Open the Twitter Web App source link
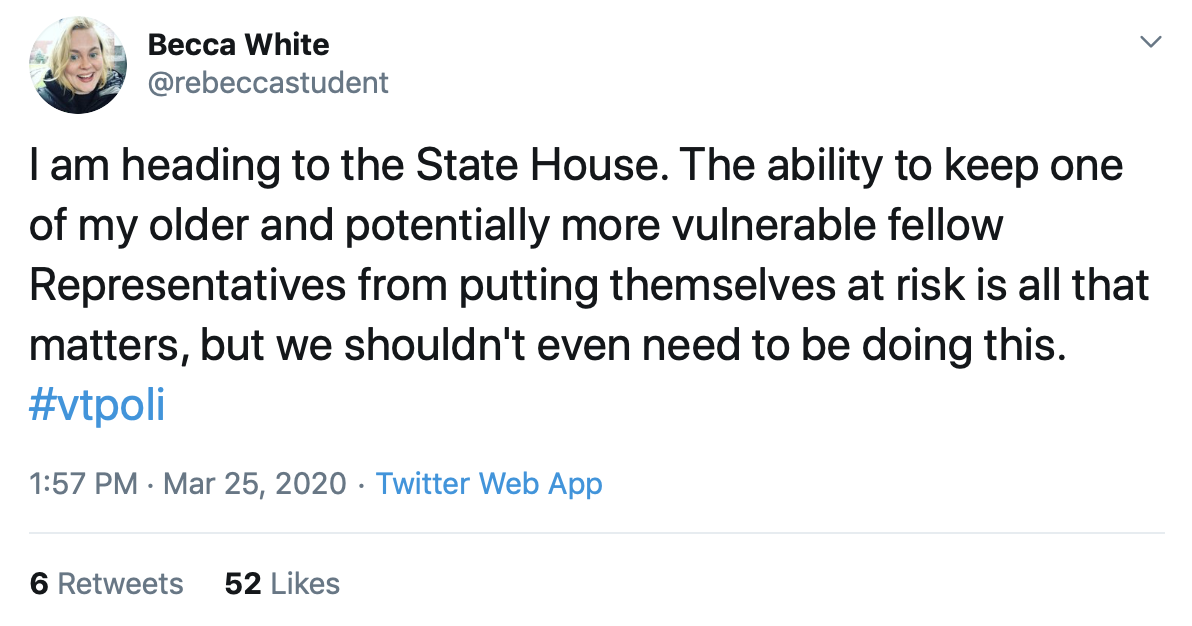Viewport: 1192px width, 626px height. point(489,484)
